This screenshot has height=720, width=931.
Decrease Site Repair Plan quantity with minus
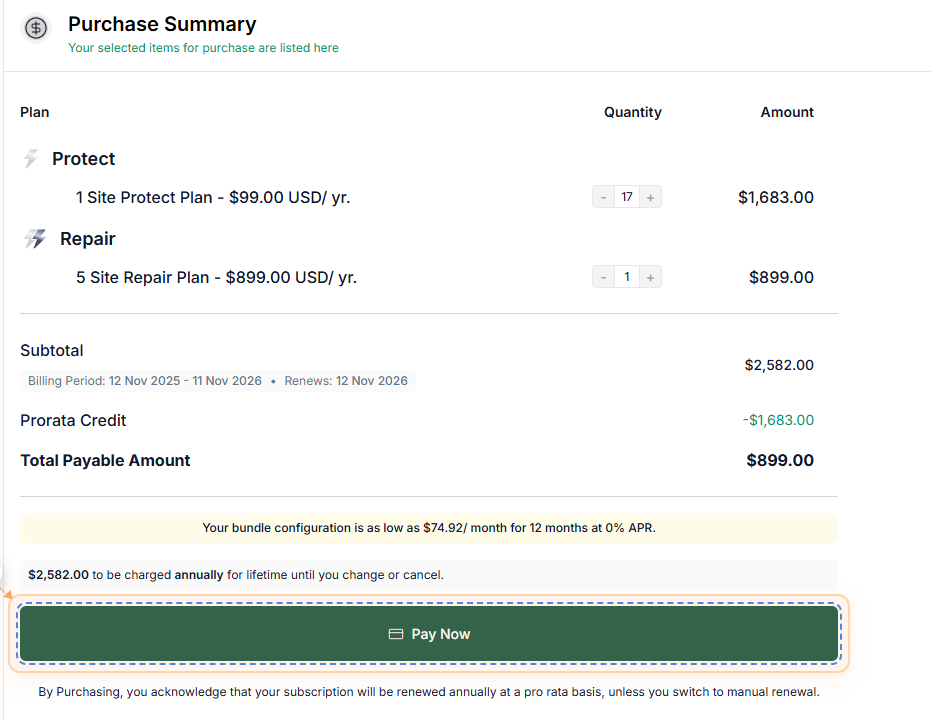[603, 277]
